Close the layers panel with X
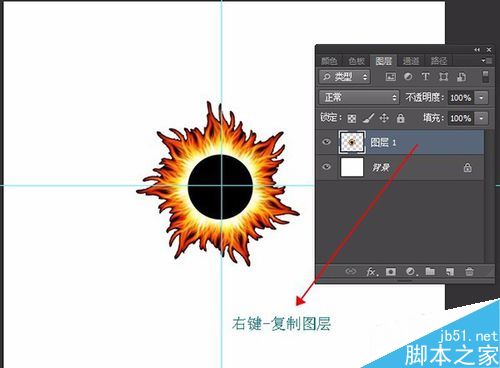This screenshot has height=368, width=500. (x=489, y=50)
